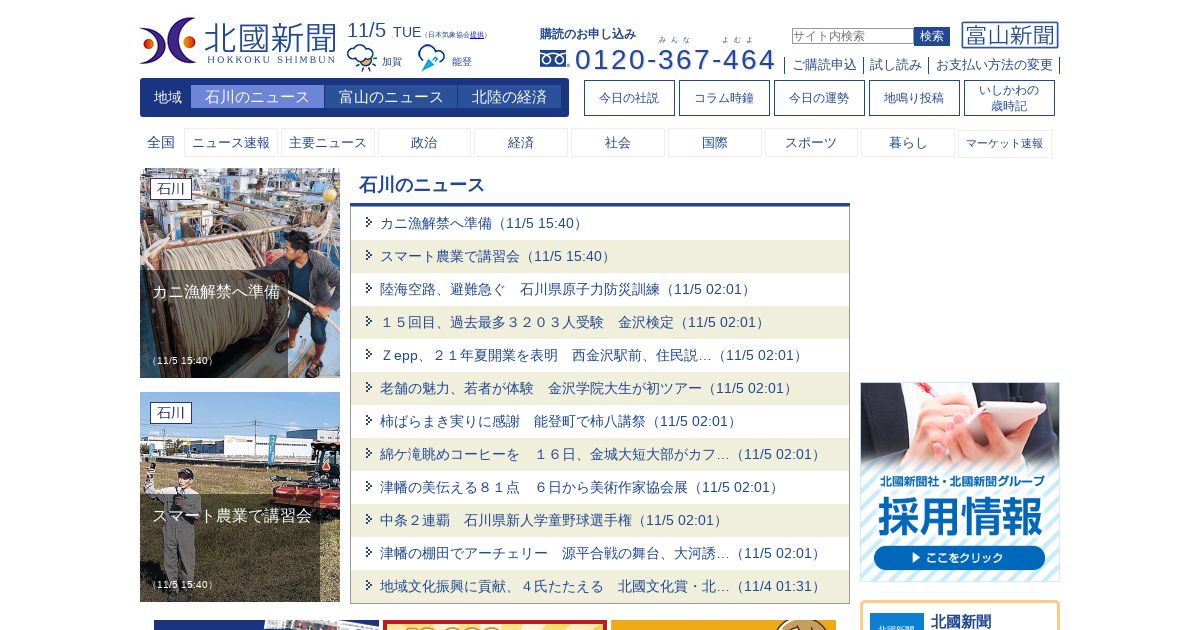Screen dimensions: 1200x630
Task: Click the 北國新聞 box below banner
Action: [x=960, y=616]
